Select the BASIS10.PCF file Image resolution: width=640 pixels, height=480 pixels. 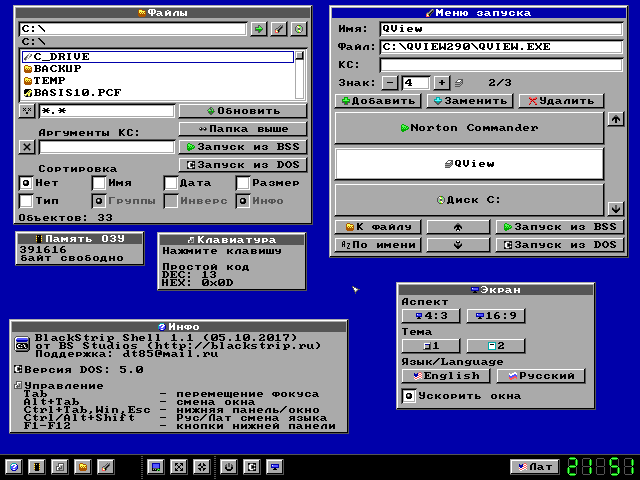(158, 93)
